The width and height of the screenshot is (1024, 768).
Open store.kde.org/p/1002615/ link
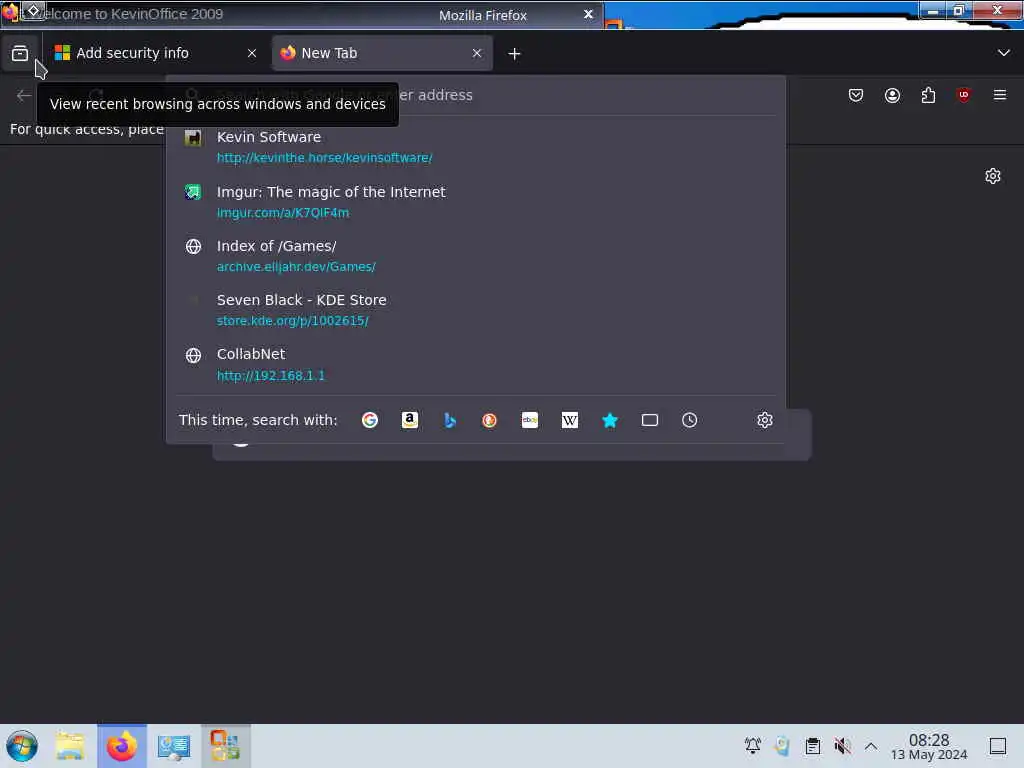(293, 321)
